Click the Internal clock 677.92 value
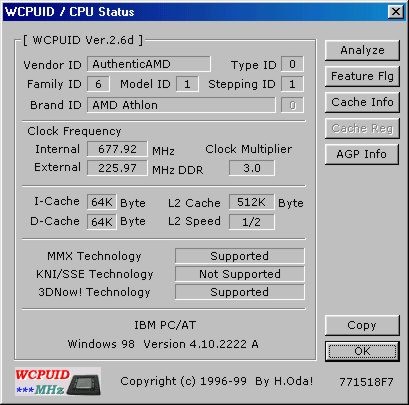Image resolution: width=409 pixels, height=405 pixels. (117, 149)
